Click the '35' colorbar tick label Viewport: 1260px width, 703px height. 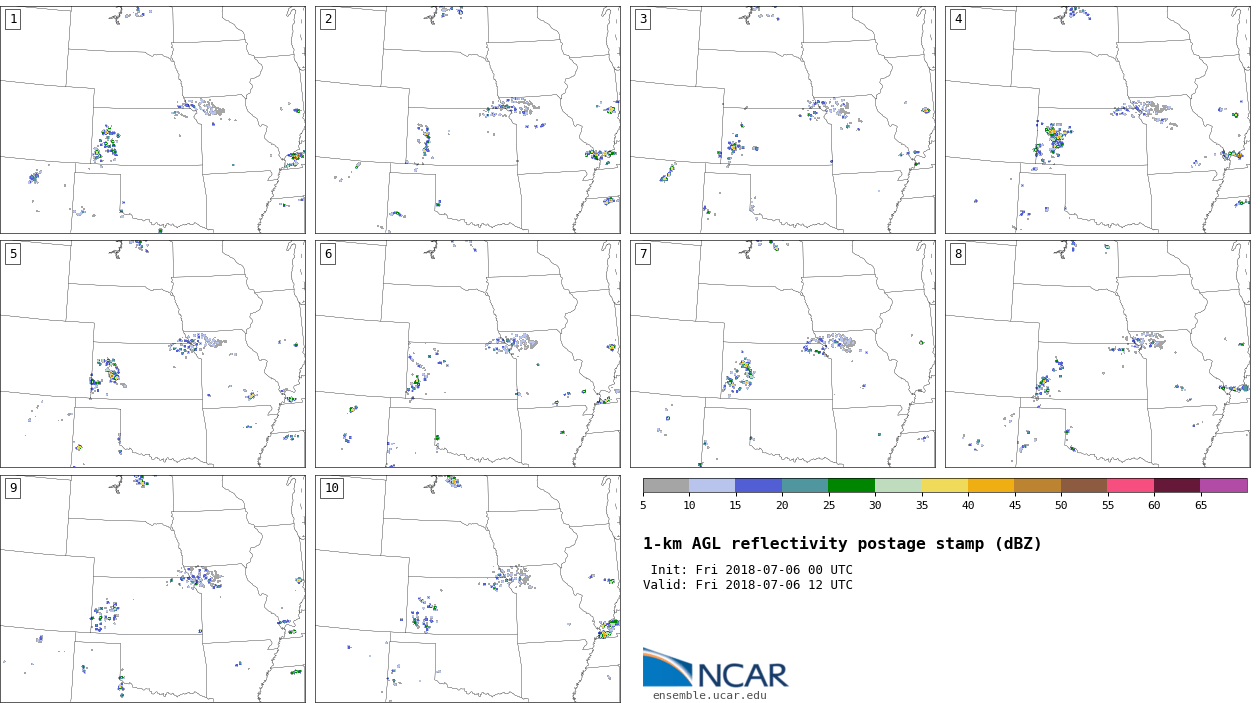coord(921,505)
